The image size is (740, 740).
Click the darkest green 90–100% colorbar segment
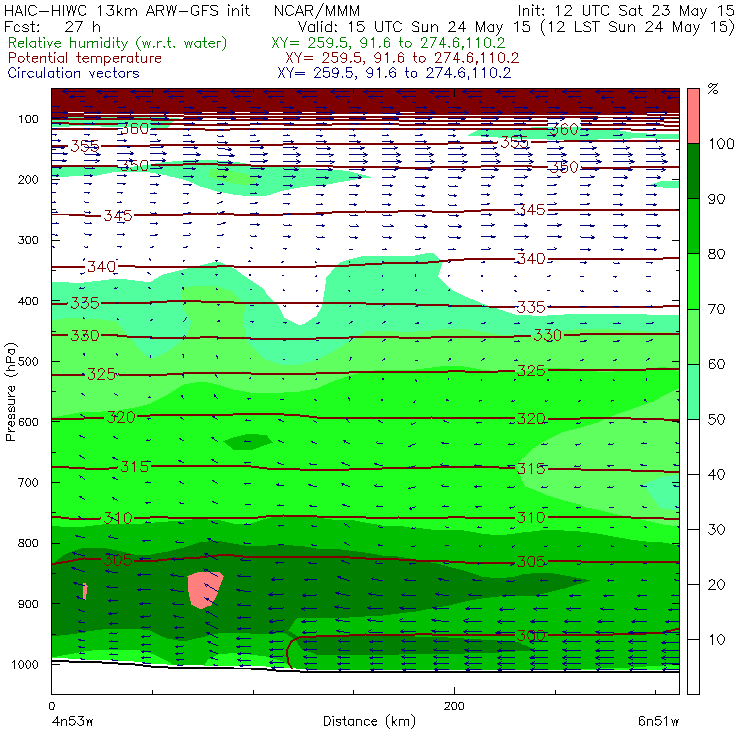point(693,171)
